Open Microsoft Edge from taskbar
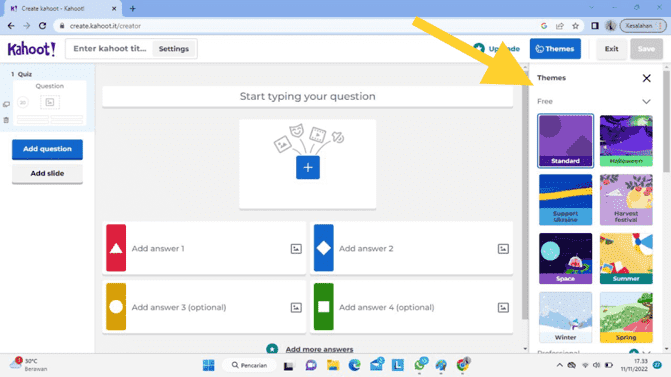Viewport: 671px width, 377px height. 354,365
